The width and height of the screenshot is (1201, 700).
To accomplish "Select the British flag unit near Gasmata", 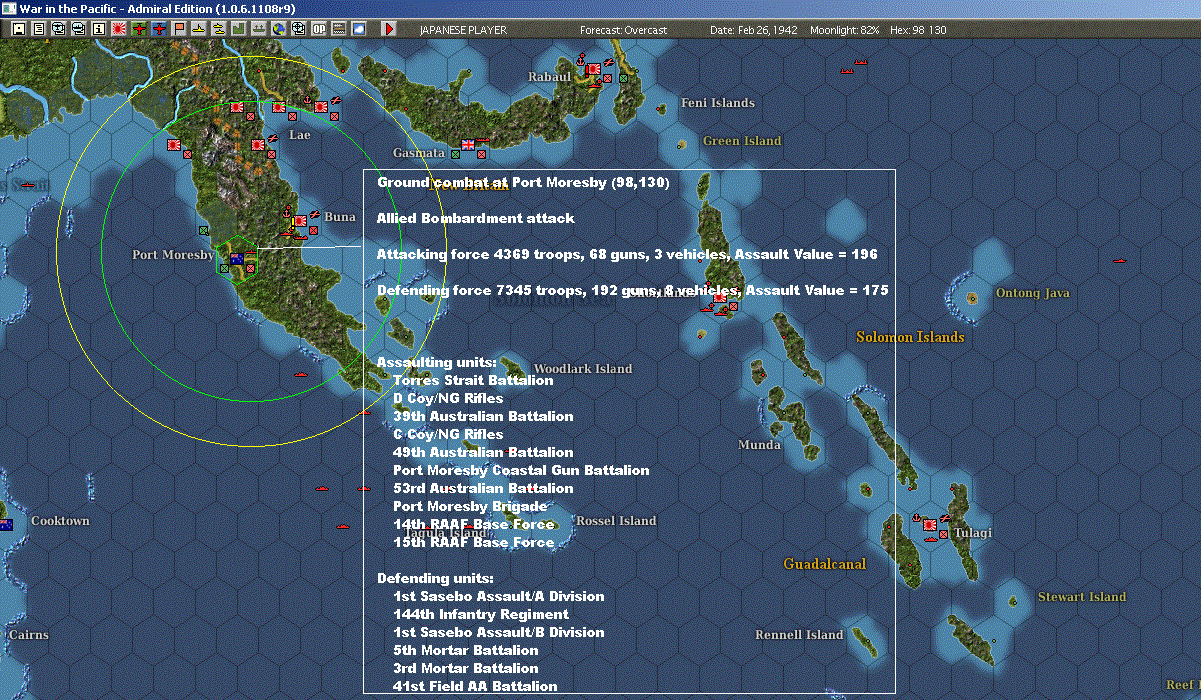I will [x=467, y=144].
